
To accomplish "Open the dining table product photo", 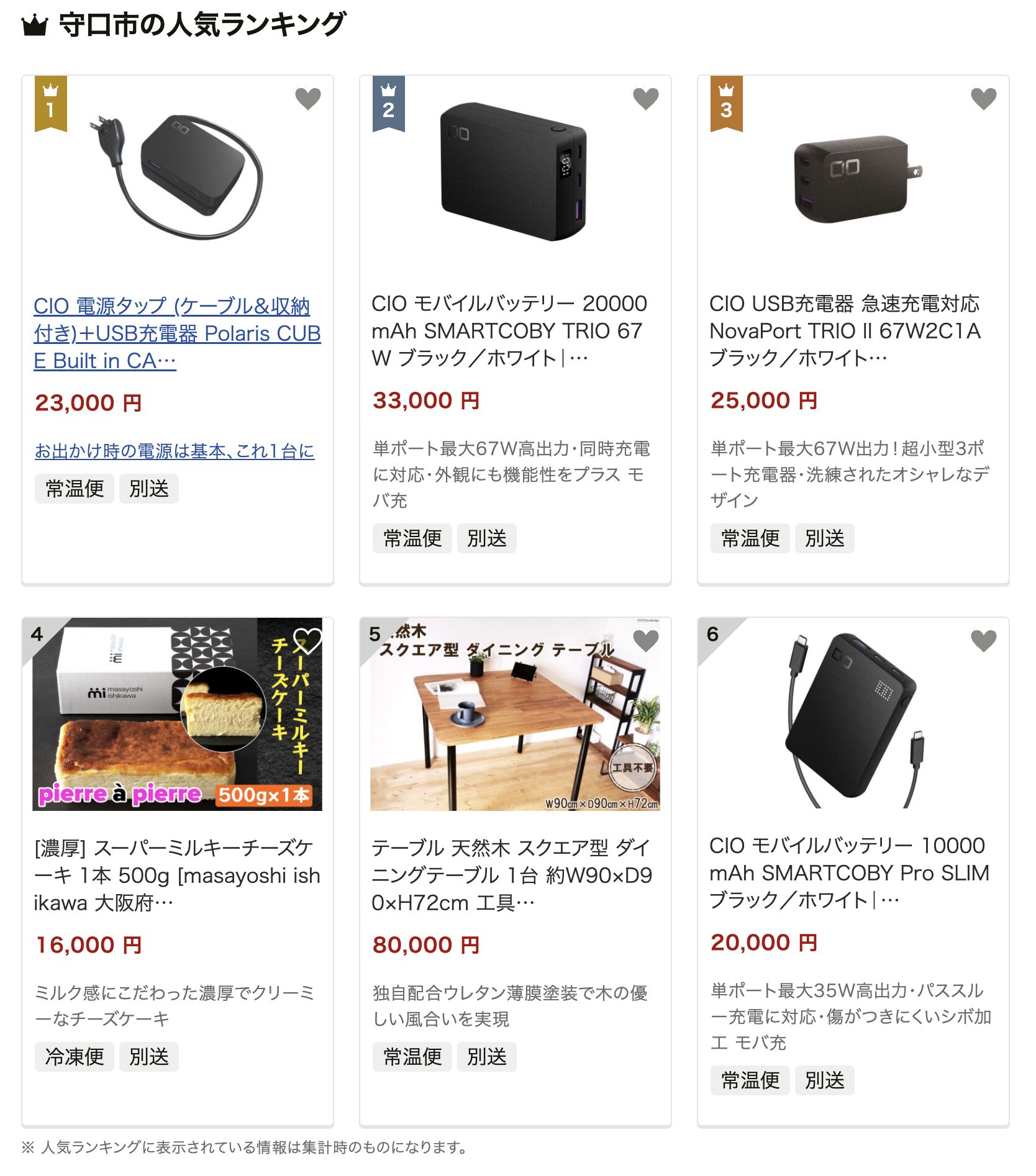I will point(515,714).
